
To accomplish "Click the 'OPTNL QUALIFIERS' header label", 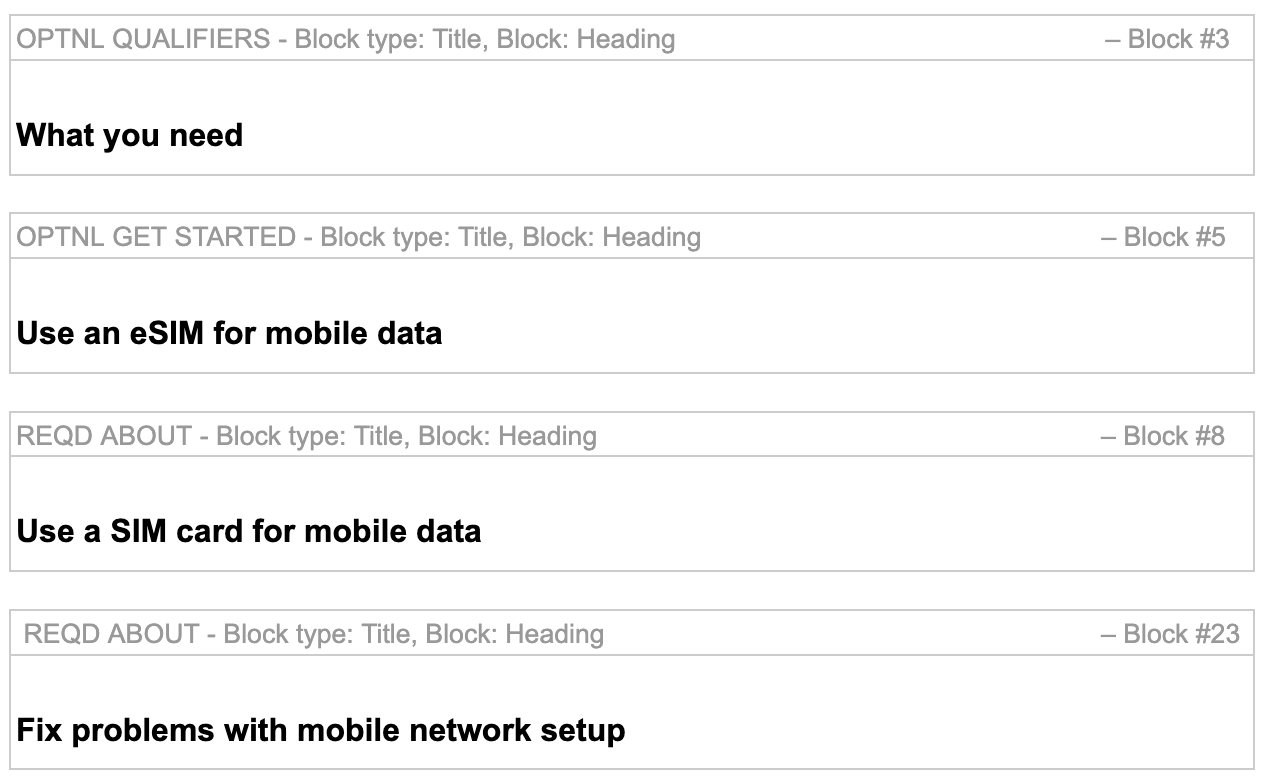I will click(143, 39).
